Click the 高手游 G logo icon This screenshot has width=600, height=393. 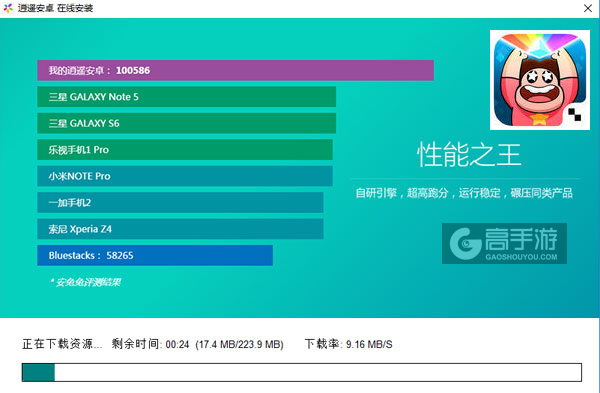click(x=465, y=244)
